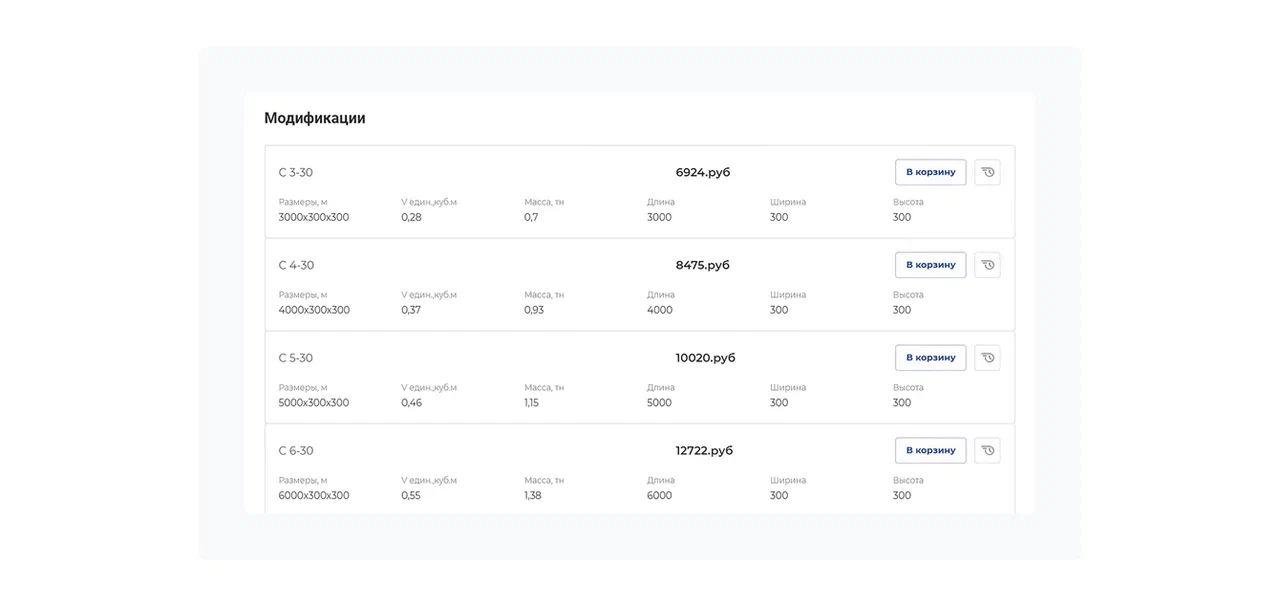Click the 0,93 mass value for С 4-30
Screen dimensions: 1280x606
coord(534,310)
